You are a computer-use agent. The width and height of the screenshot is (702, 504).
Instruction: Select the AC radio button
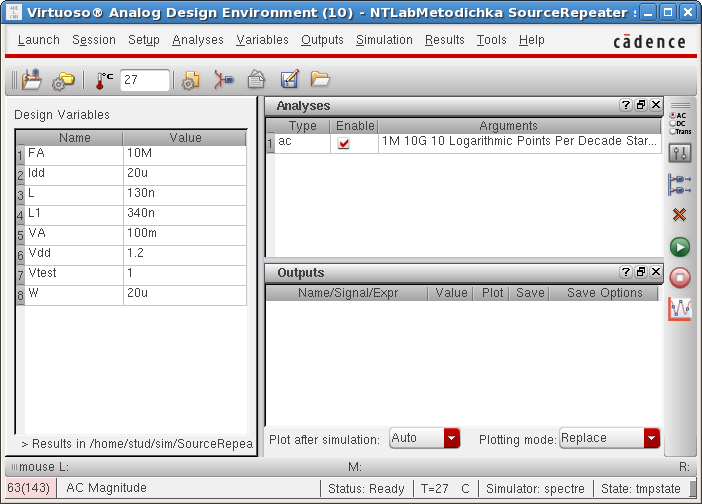(x=672, y=115)
